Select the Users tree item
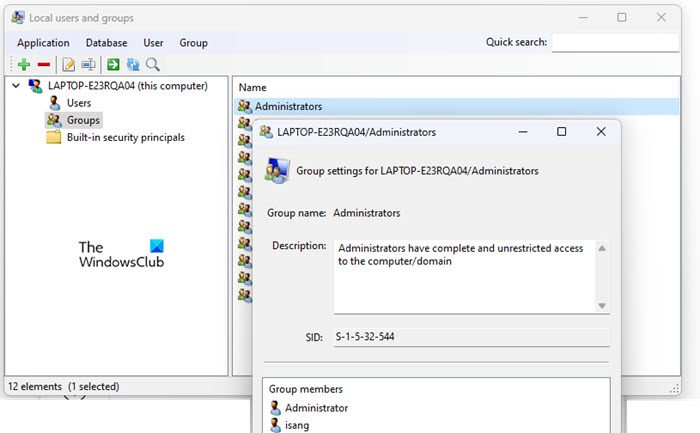The height and width of the screenshot is (433, 700). click(79, 103)
